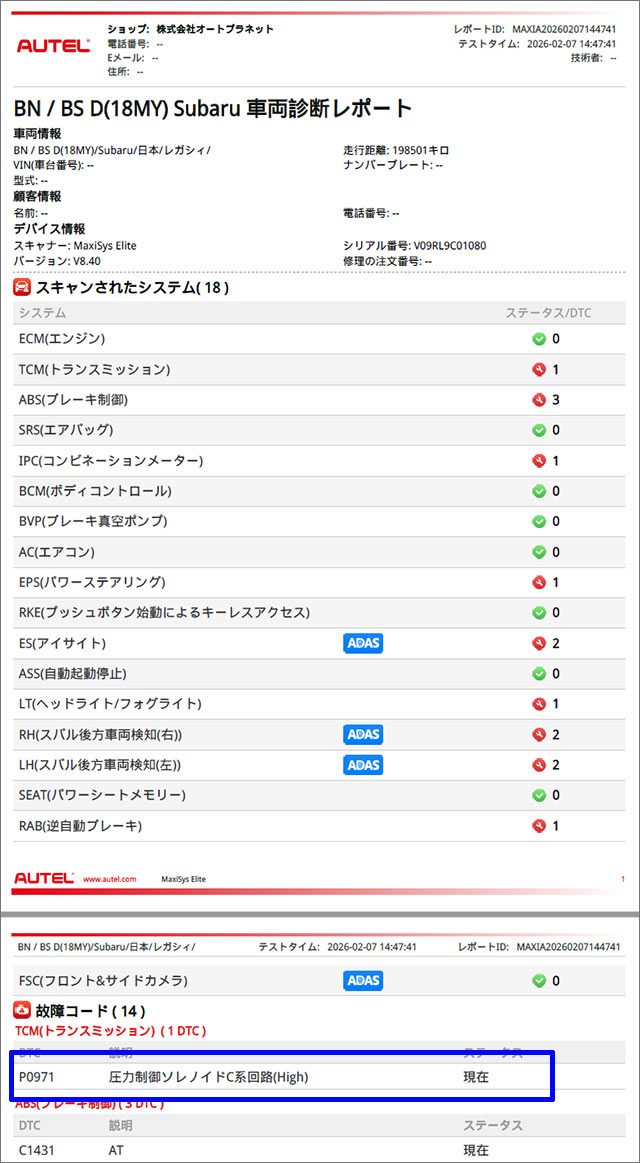Click the green check icon in the BCM(ボディコントロール) row
Image resolution: width=640 pixels, height=1163 pixels.
point(540,491)
